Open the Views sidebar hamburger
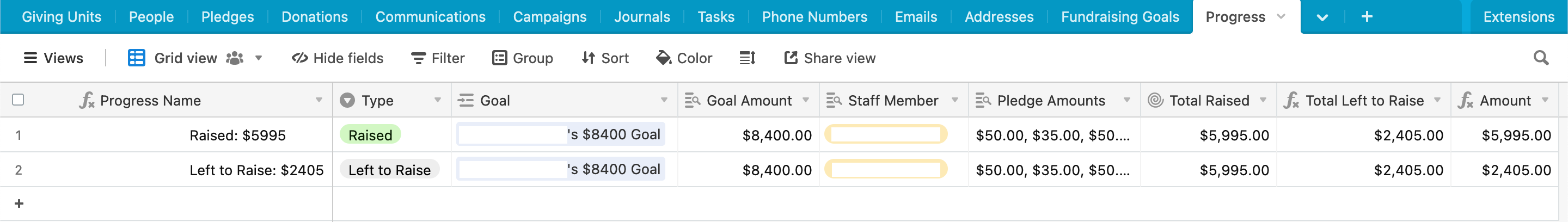The width and height of the screenshot is (1568, 222). click(x=30, y=58)
